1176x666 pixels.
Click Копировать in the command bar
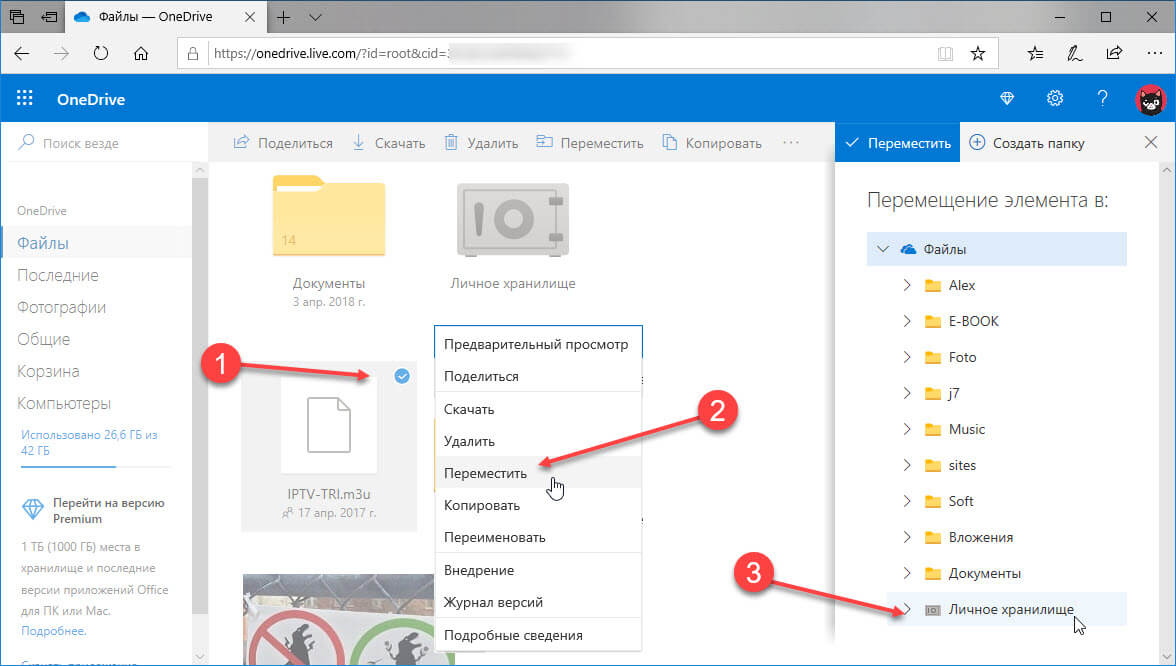pyautogui.click(x=712, y=142)
